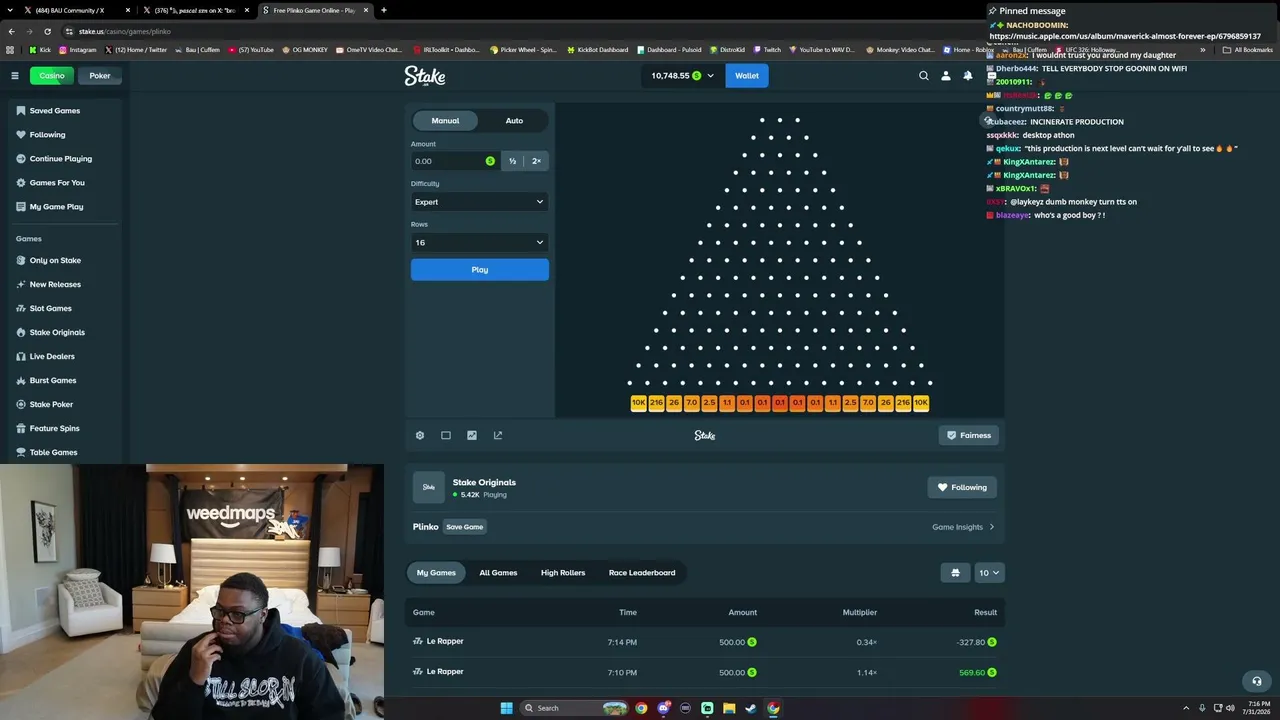Screen dimensions: 1280x720
Task: Toggle theatre mode rectangle icon
Action: pos(446,435)
